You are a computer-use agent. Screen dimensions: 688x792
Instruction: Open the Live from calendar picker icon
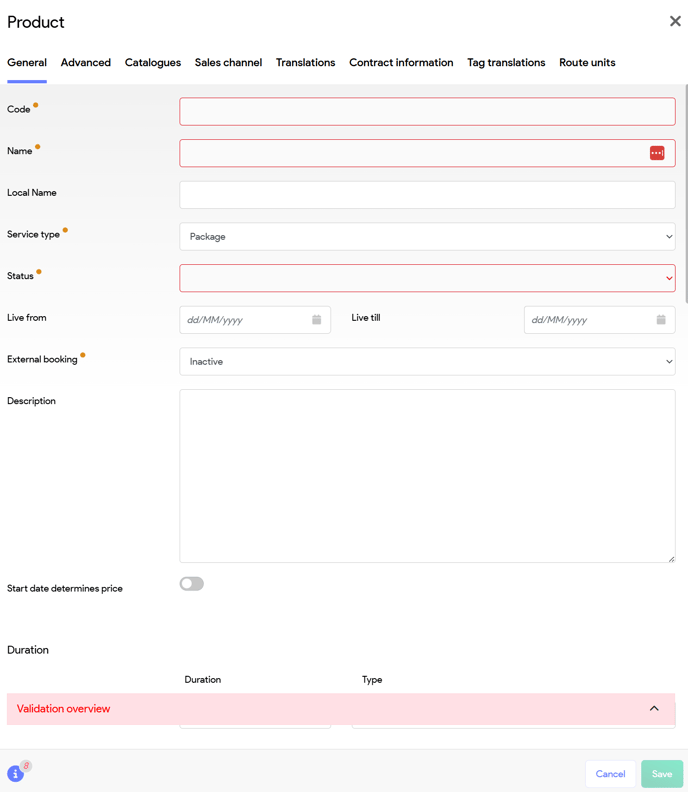coord(316,320)
